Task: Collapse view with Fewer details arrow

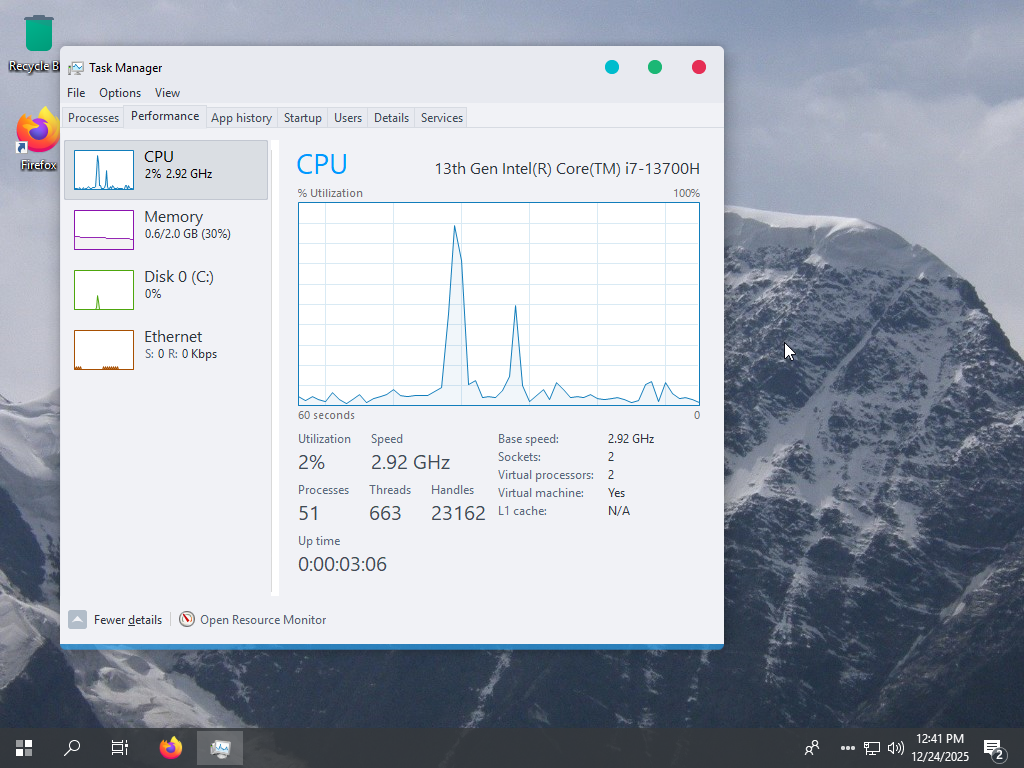Action: click(x=78, y=620)
